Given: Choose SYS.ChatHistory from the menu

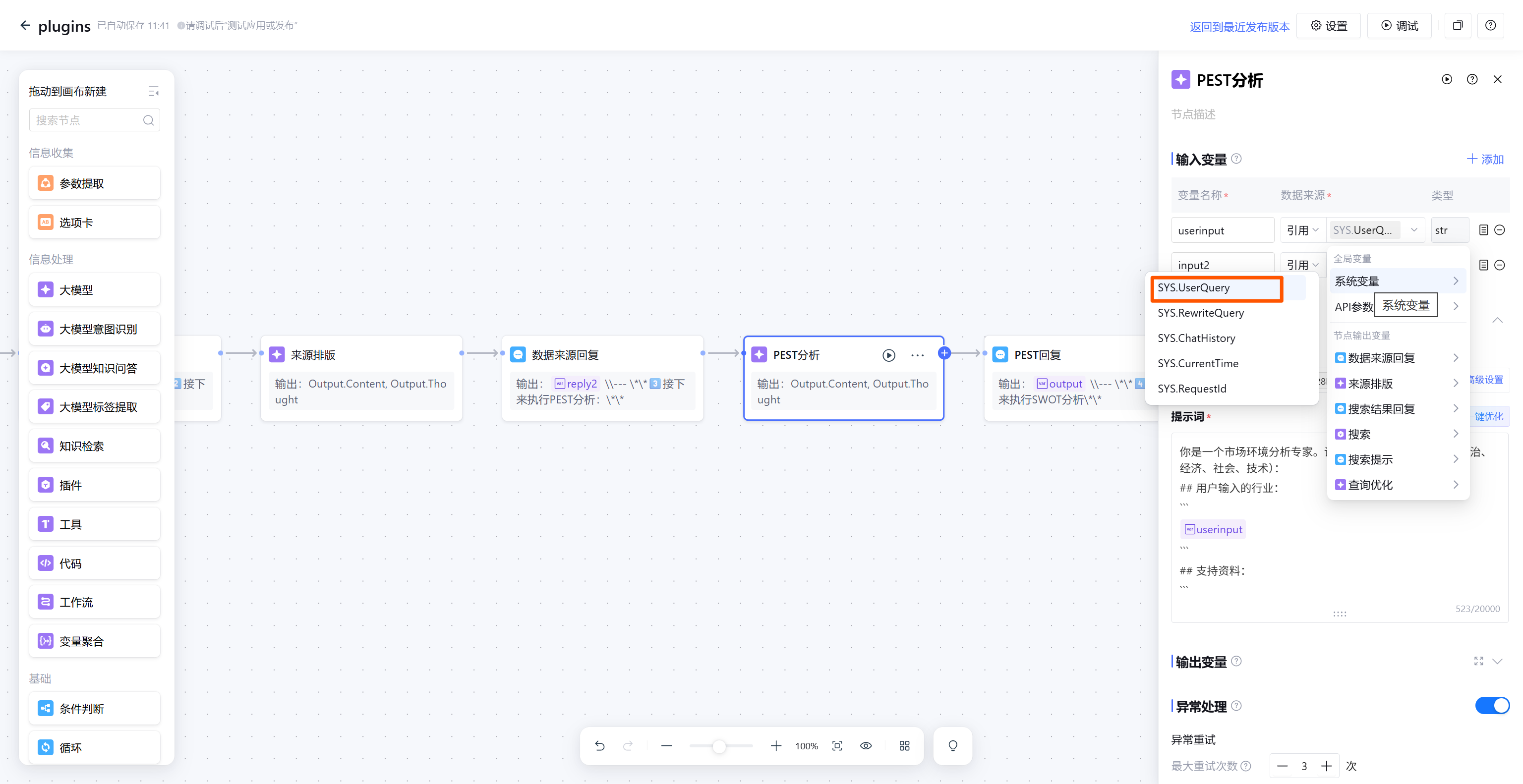Looking at the screenshot, I should 1196,338.
